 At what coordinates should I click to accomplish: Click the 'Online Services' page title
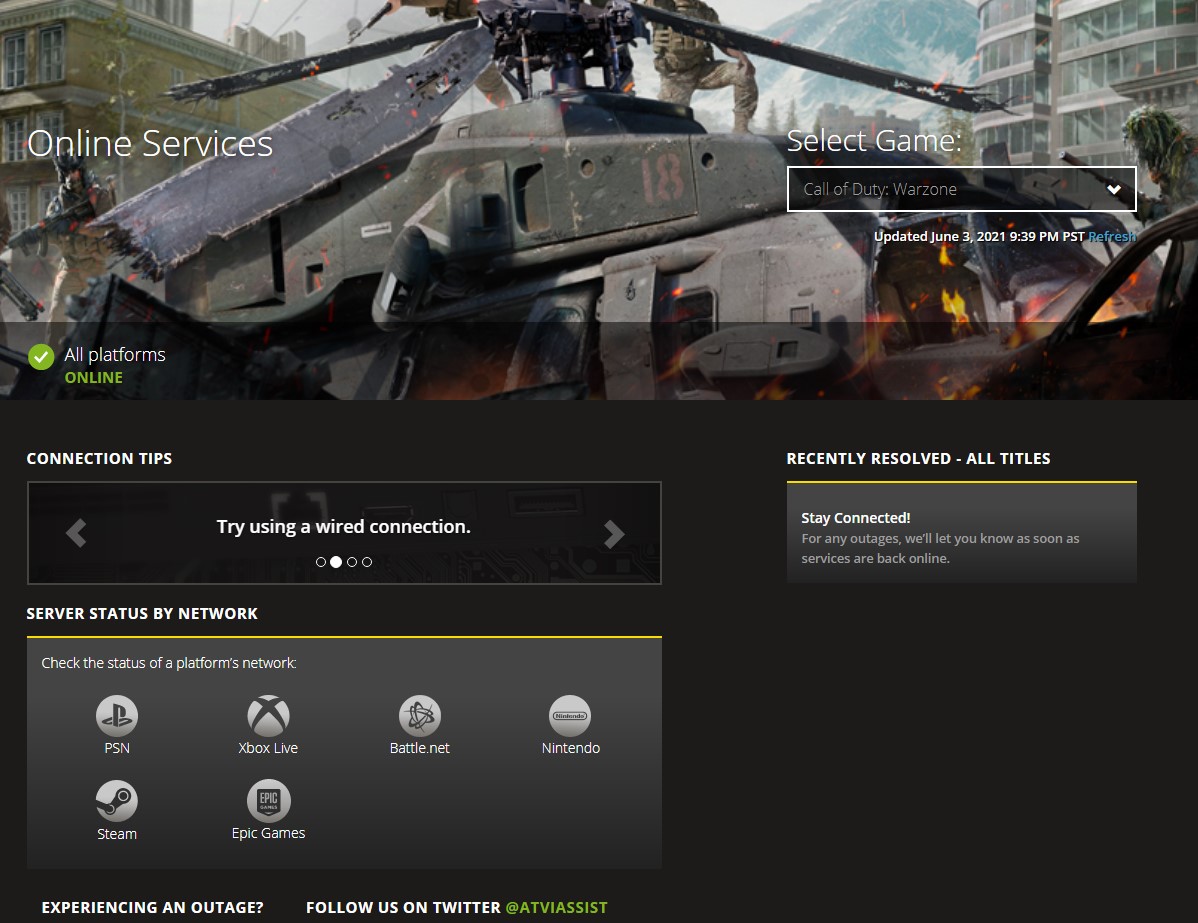(x=150, y=143)
